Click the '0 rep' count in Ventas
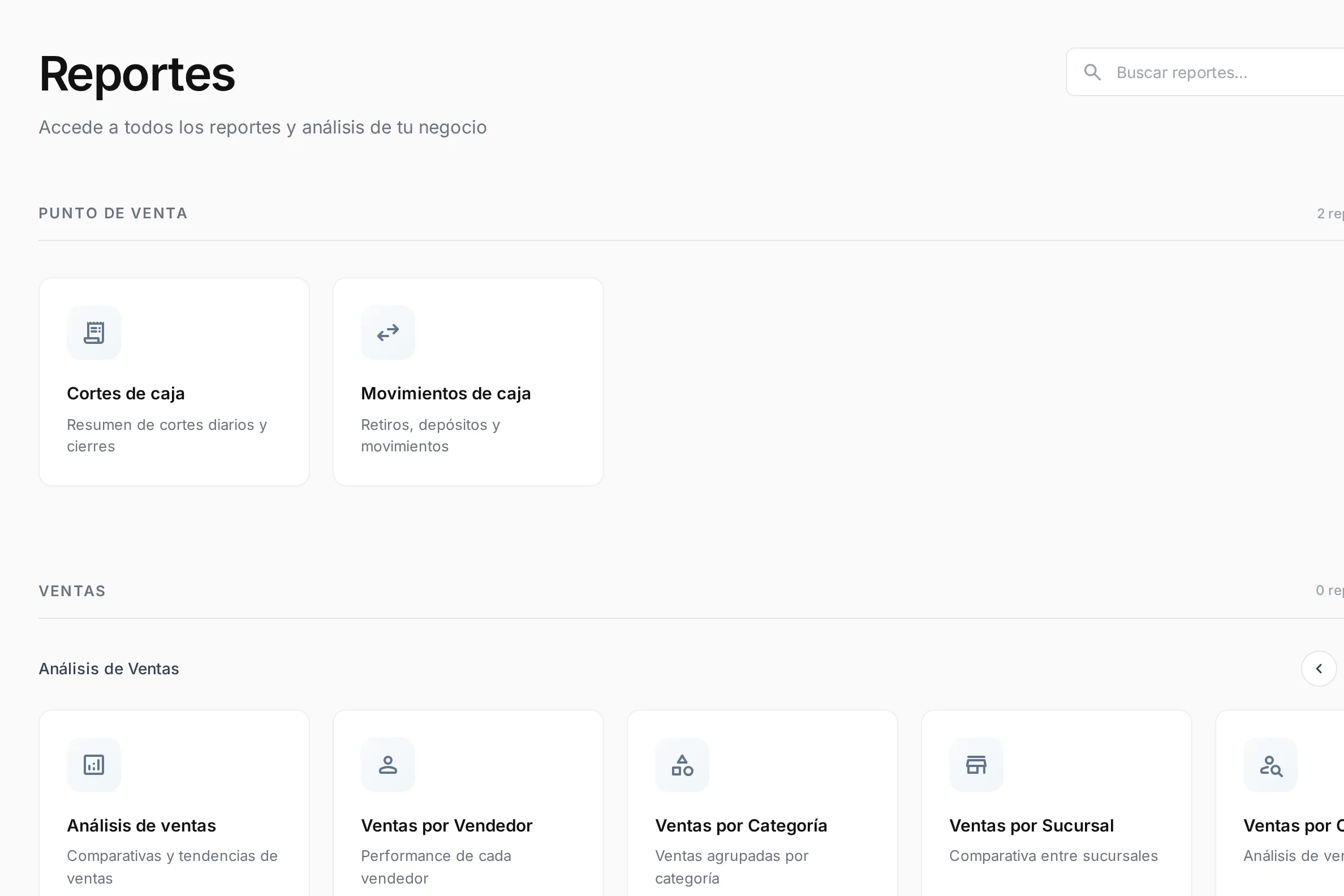The image size is (1344, 896). (1330, 591)
